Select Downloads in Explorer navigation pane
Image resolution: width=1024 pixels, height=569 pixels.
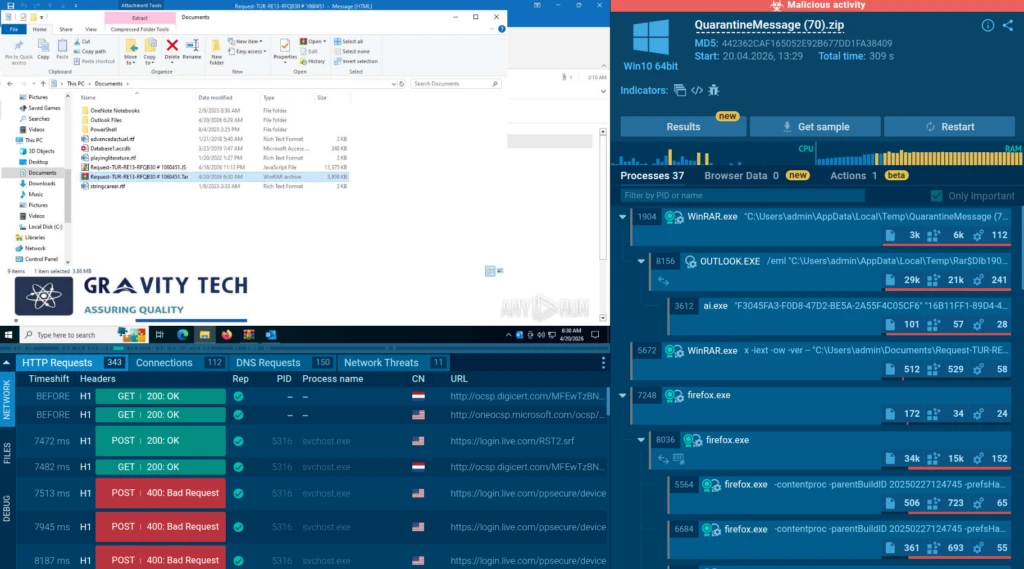(42, 184)
